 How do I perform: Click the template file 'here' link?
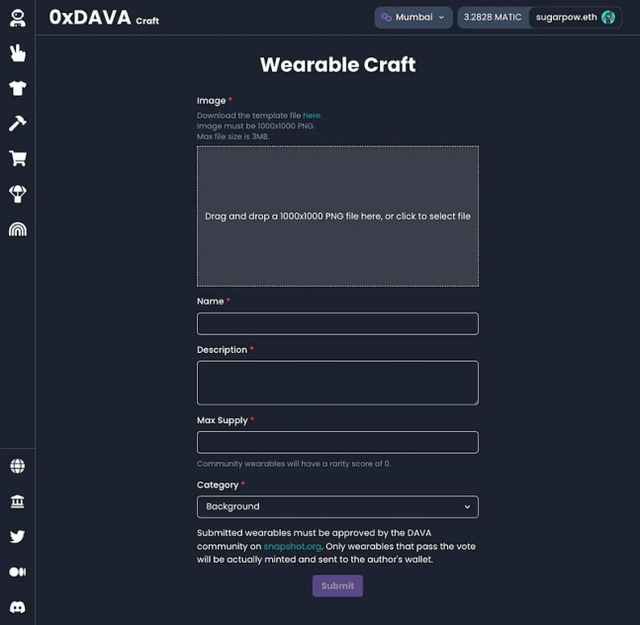(311, 116)
